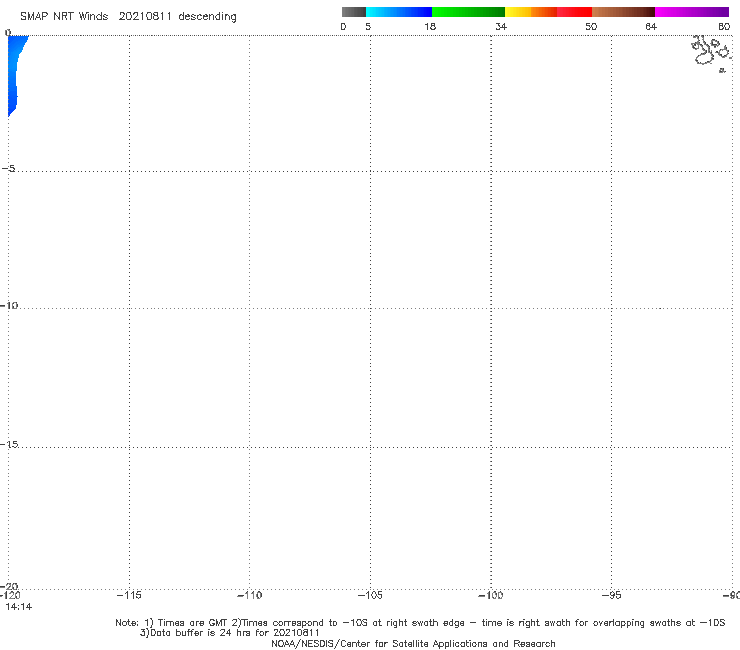Viewport: 740px width, 650px height.
Task: Click the longitude label '-95'
Action: click(612, 595)
